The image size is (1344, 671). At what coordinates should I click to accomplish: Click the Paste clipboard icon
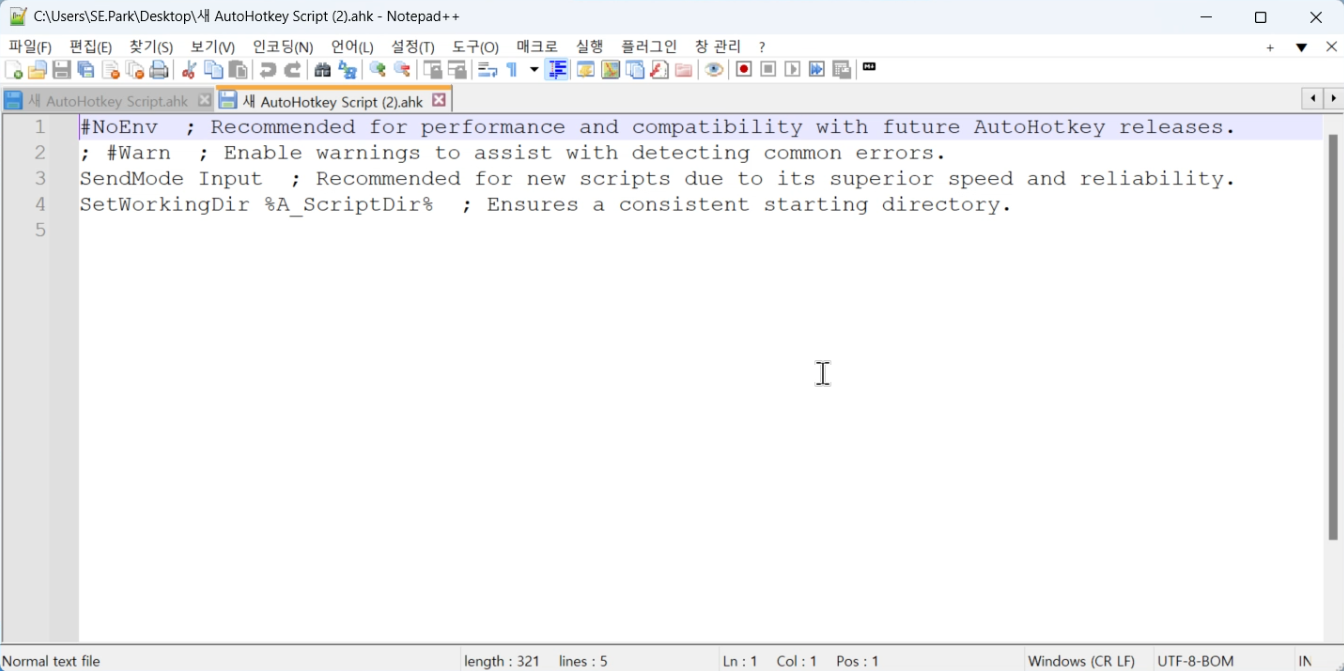tap(238, 70)
